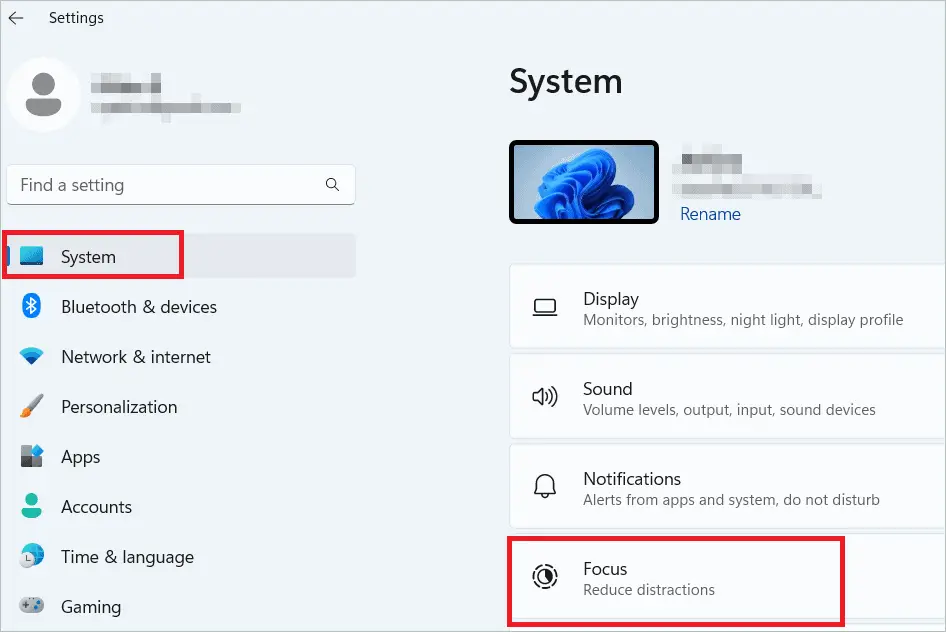Click the user profile avatar icon
The height and width of the screenshot is (632, 946).
point(43,94)
